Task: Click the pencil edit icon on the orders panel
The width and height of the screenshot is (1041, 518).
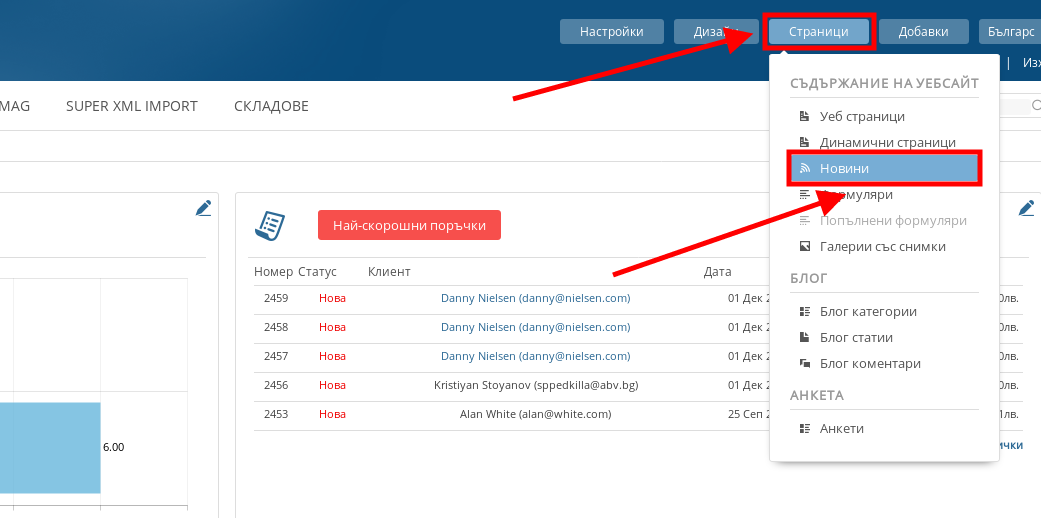Action: [1026, 208]
